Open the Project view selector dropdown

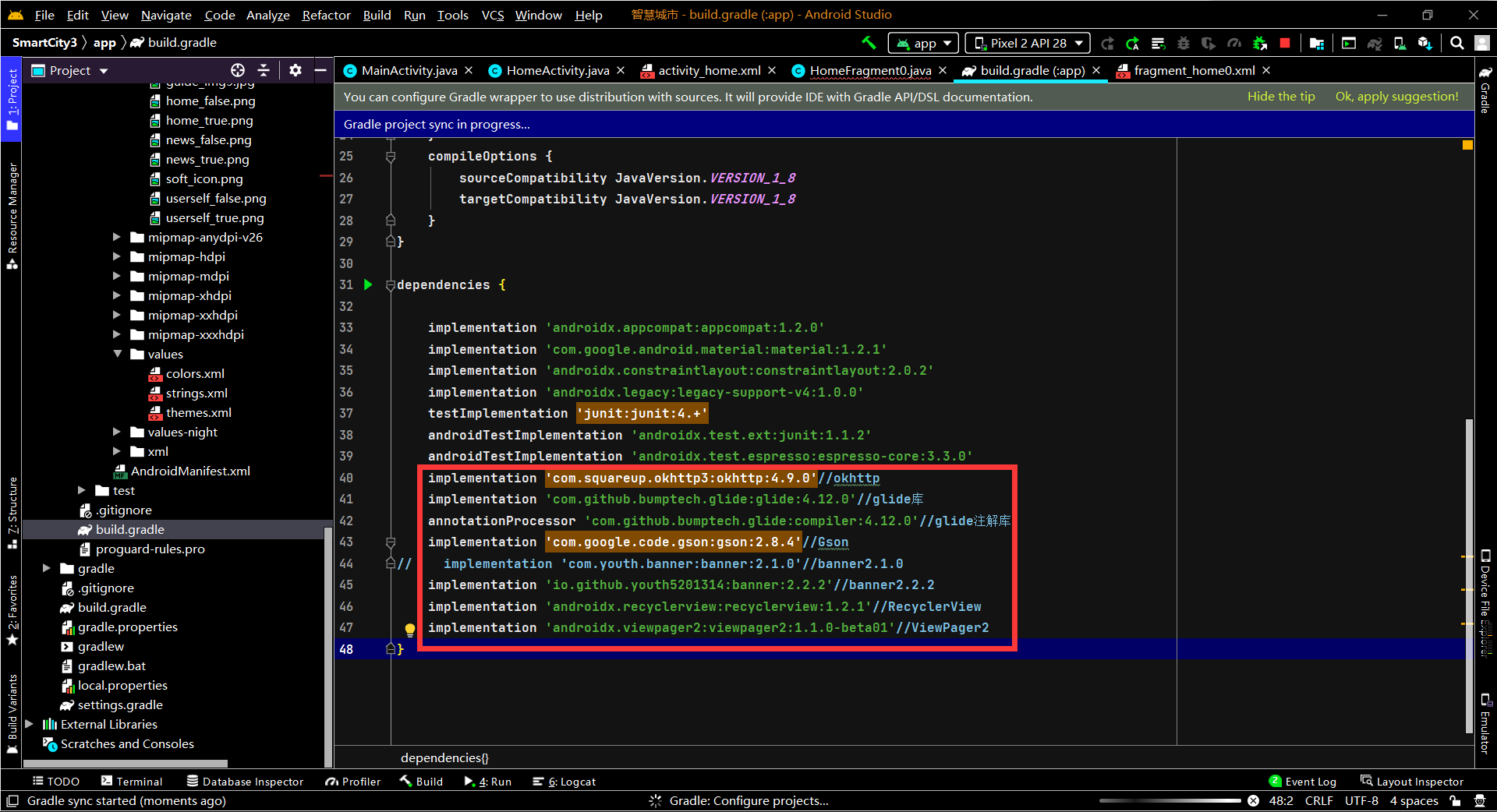70,70
